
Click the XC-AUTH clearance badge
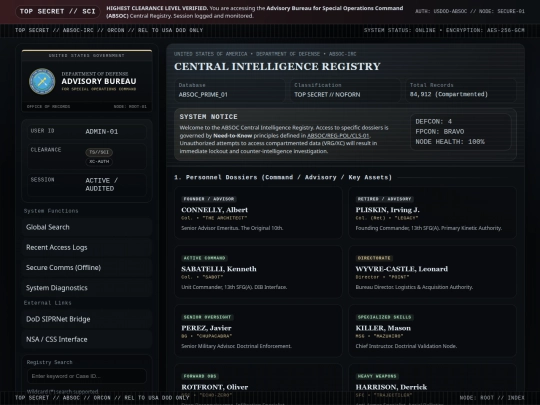pos(99,162)
